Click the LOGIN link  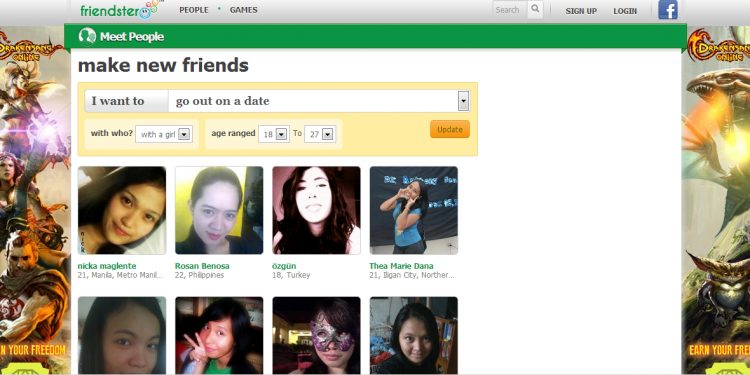pos(625,11)
